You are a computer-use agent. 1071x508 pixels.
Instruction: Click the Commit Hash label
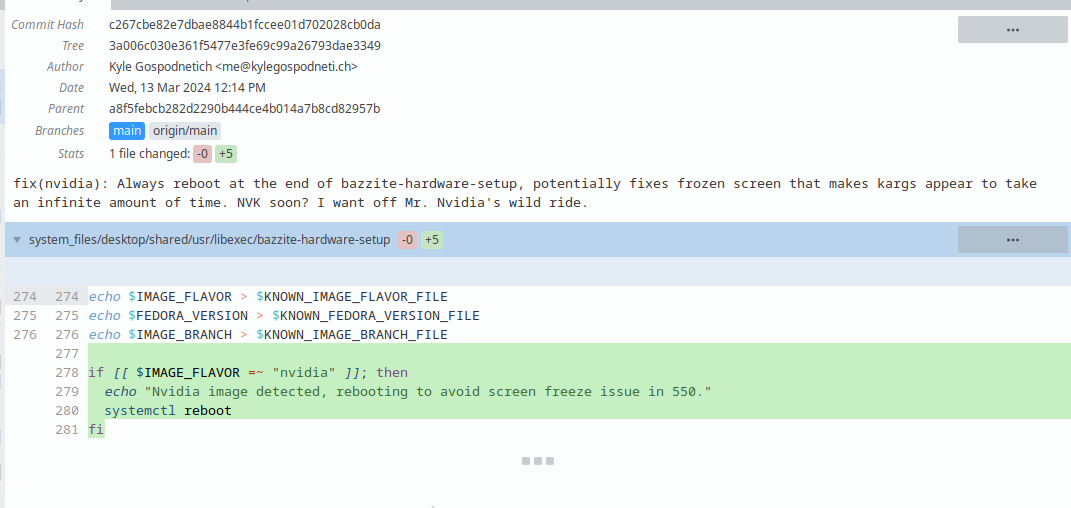click(x=48, y=25)
